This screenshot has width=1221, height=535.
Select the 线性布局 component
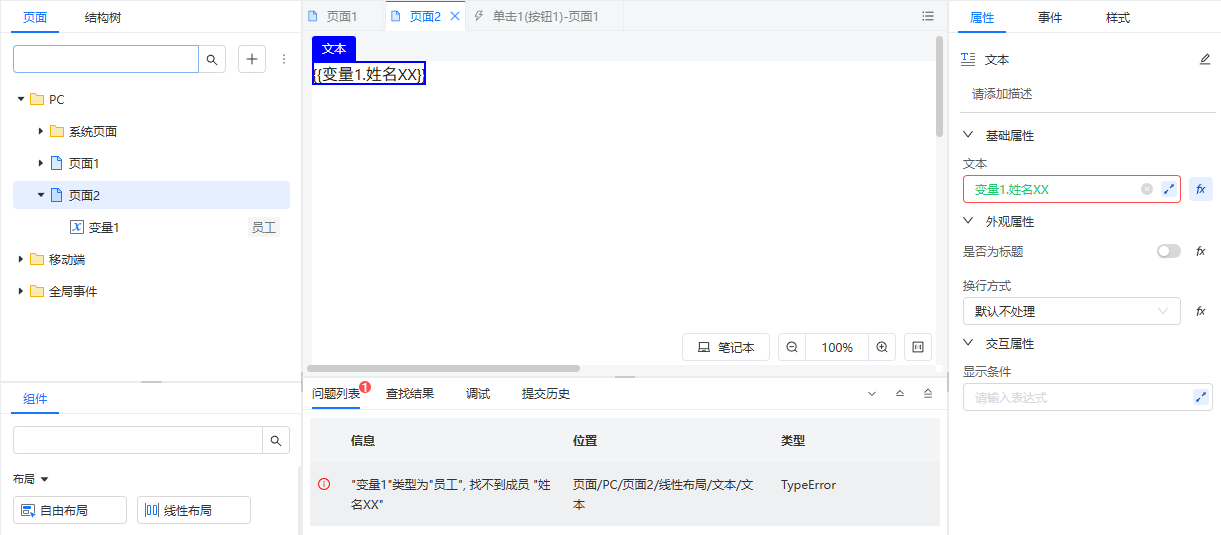194,510
